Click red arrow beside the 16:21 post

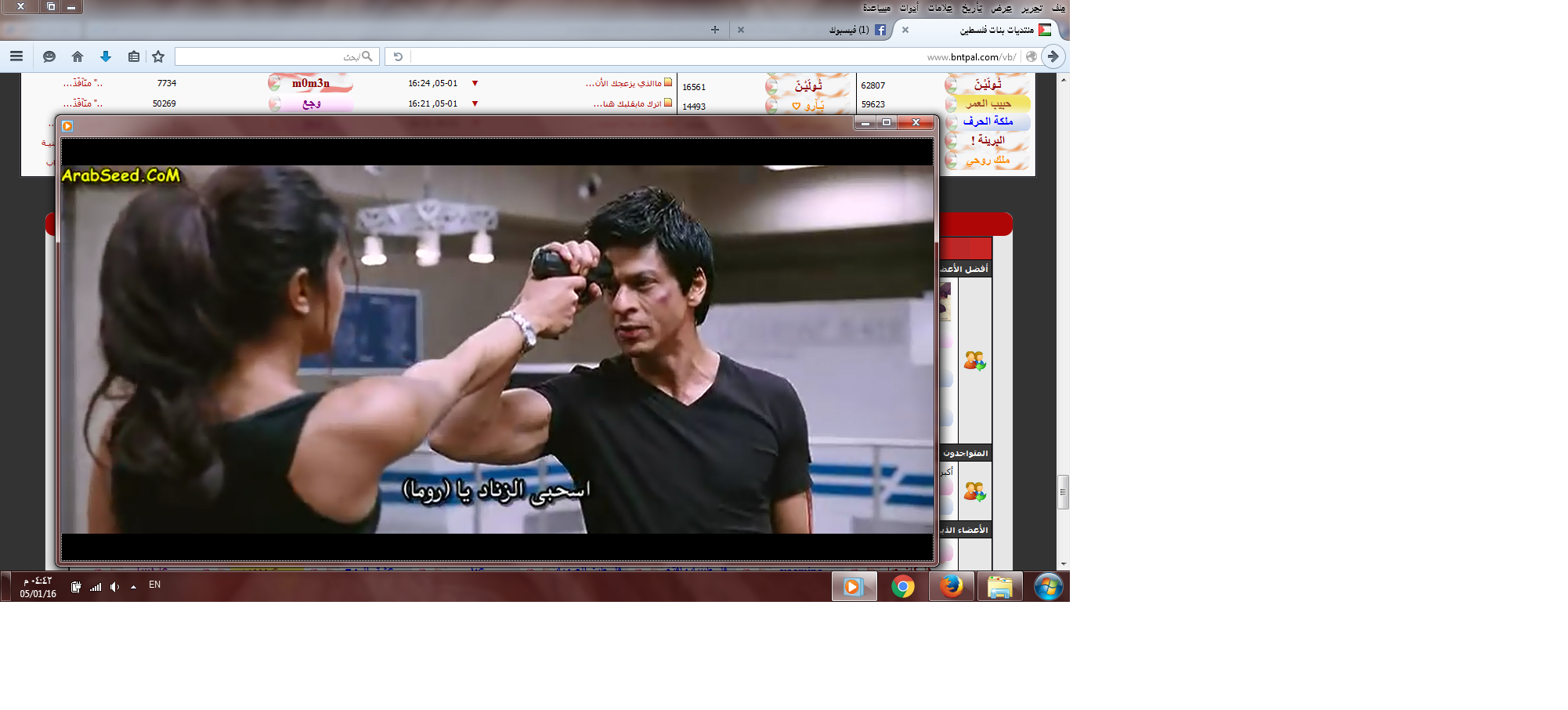(x=475, y=103)
